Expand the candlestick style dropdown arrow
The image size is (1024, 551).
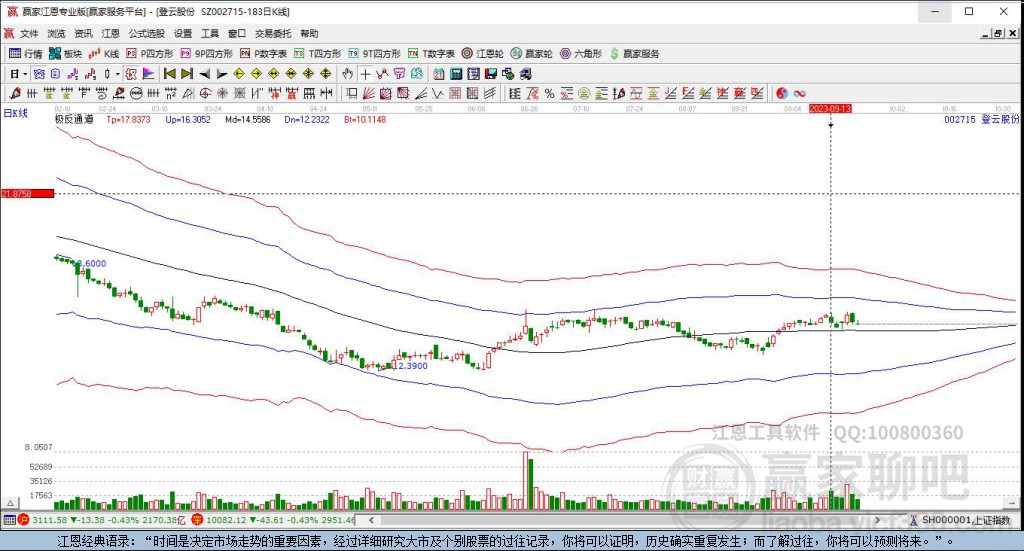click(x=117, y=73)
